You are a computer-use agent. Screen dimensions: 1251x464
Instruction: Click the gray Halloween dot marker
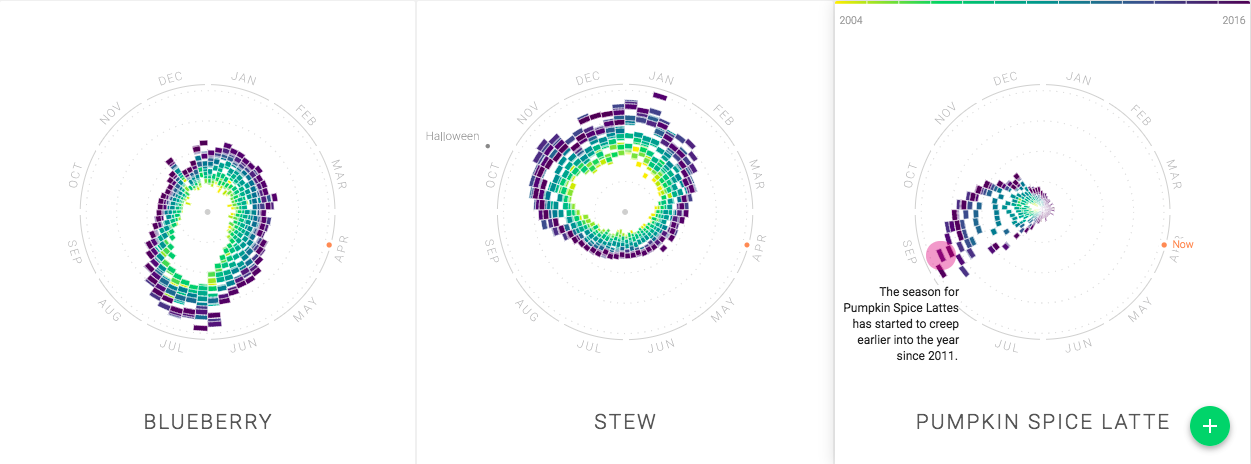point(488,146)
